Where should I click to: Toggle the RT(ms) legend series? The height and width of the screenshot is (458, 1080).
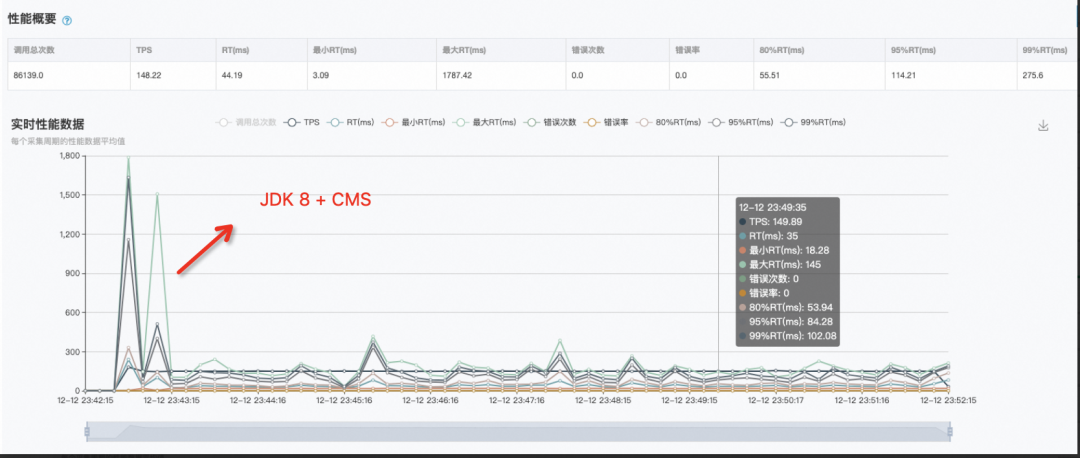[x=351, y=122]
